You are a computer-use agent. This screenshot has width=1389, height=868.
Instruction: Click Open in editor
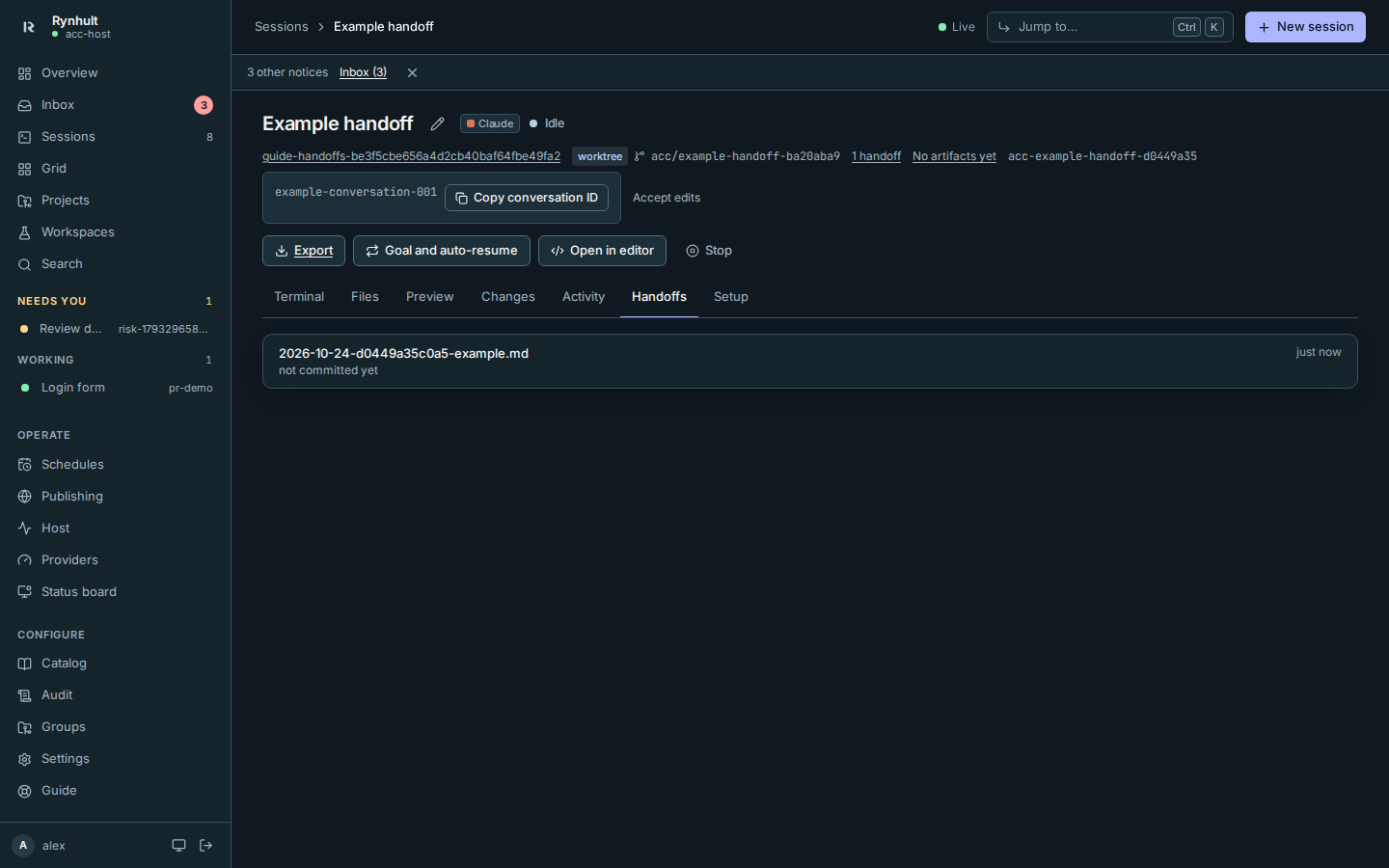pyautogui.click(x=602, y=251)
